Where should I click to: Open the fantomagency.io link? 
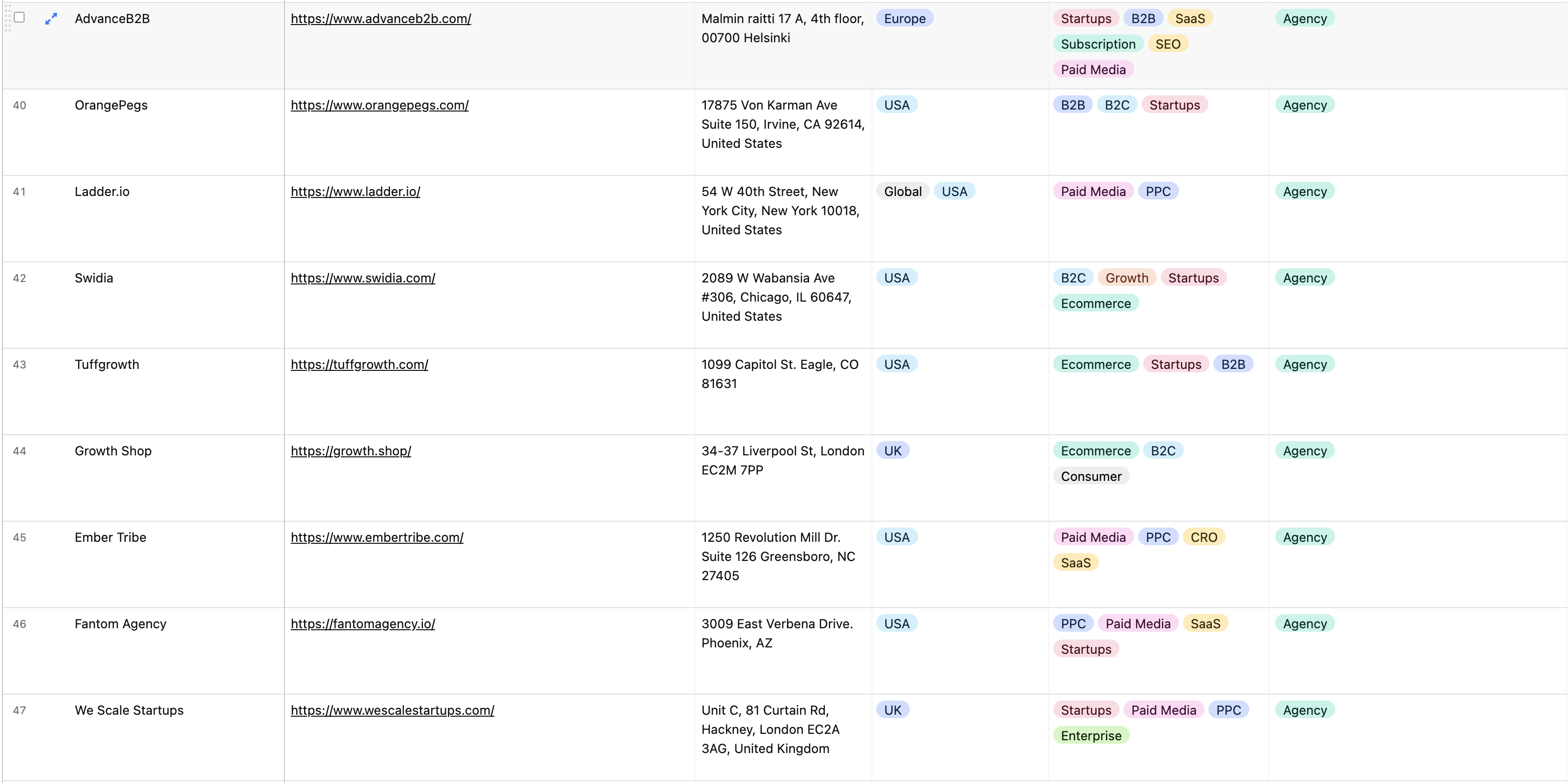coord(362,623)
